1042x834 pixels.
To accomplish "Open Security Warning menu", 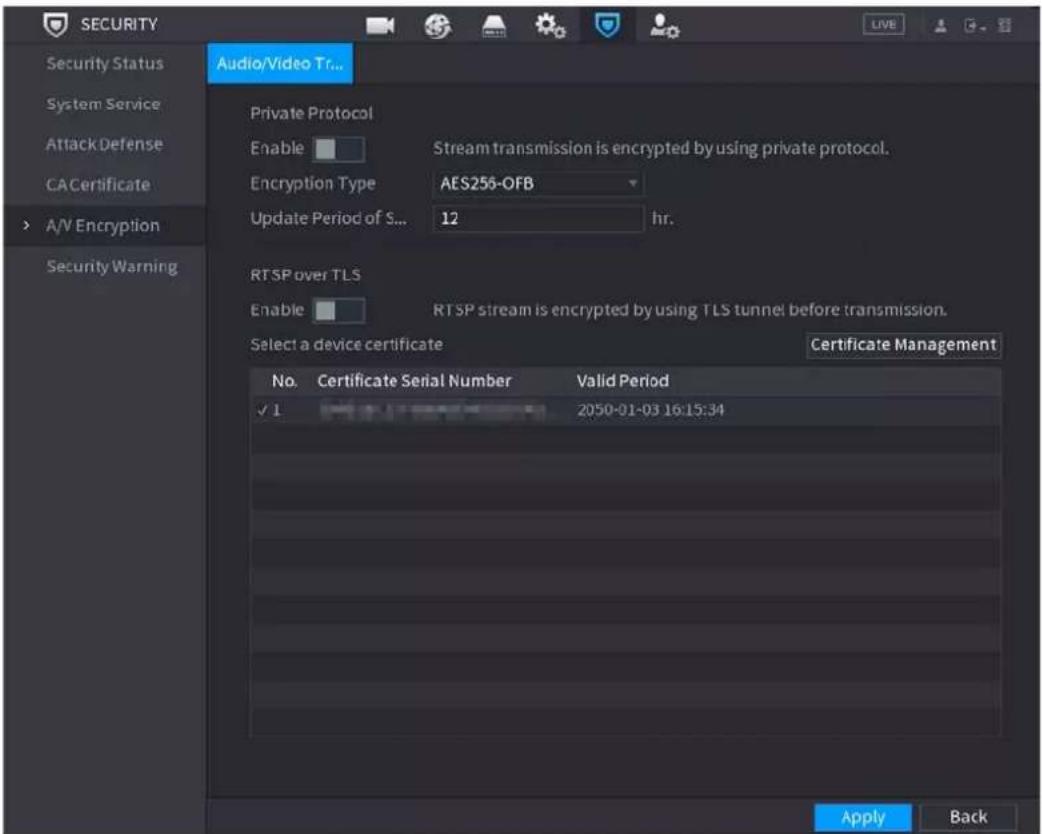I will pos(112,266).
